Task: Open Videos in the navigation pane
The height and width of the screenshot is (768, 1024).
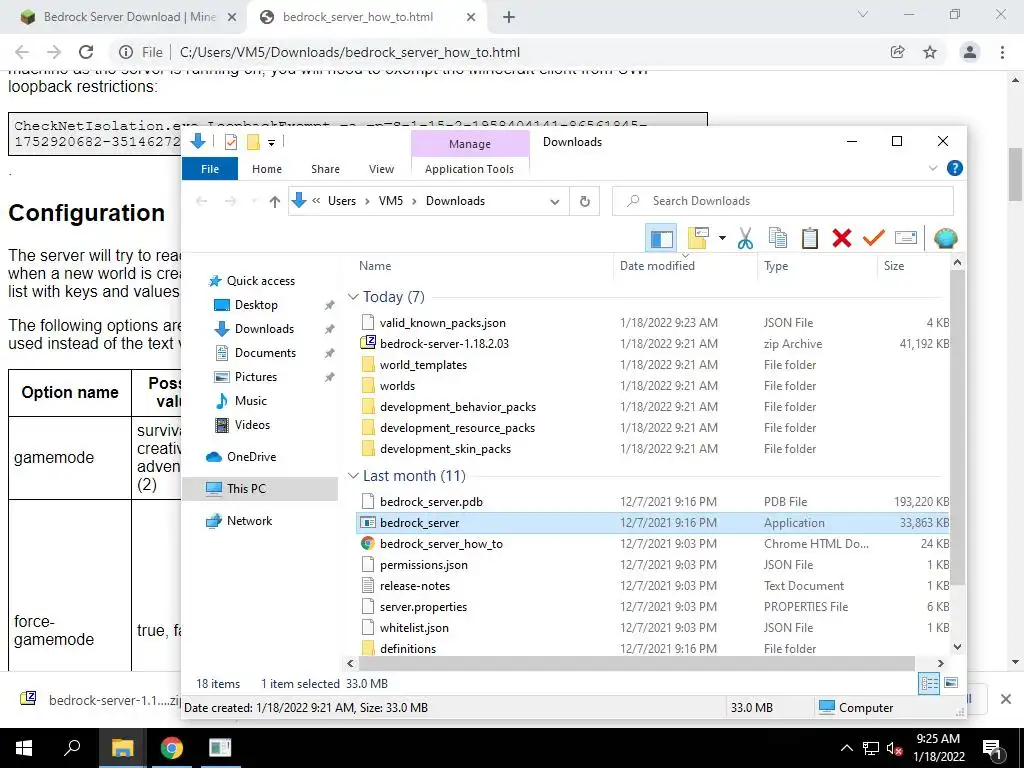Action: [252, 425]
